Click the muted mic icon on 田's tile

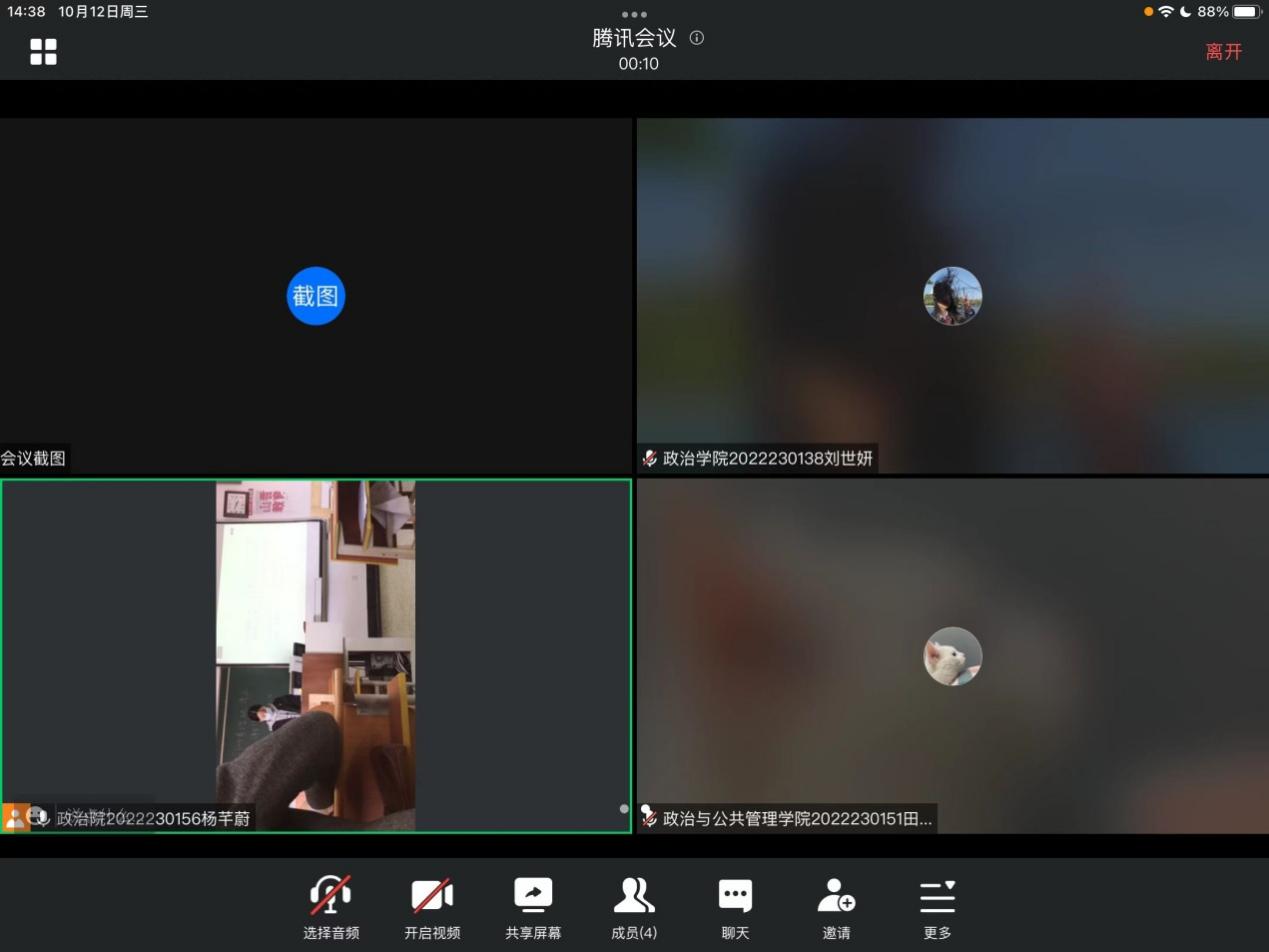[650, 818]
